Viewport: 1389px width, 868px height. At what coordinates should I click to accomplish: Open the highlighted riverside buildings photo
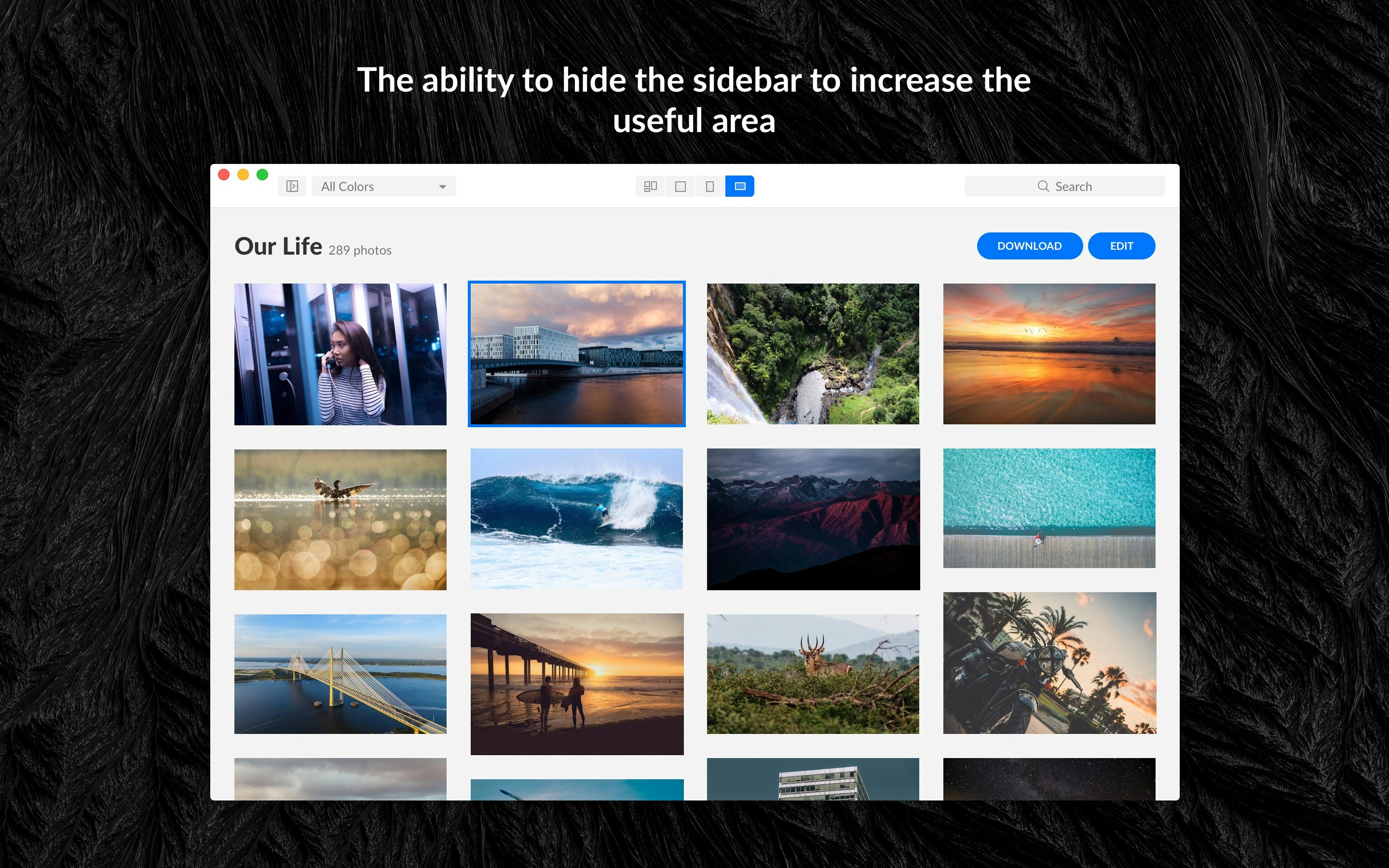pyautogui.click(x=577, y=353)
